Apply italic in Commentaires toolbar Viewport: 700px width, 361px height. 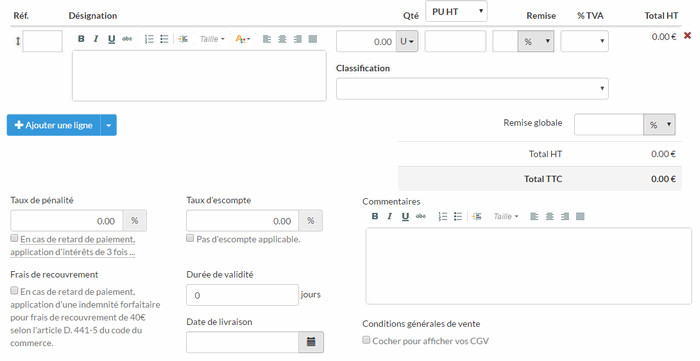point(389,216)
